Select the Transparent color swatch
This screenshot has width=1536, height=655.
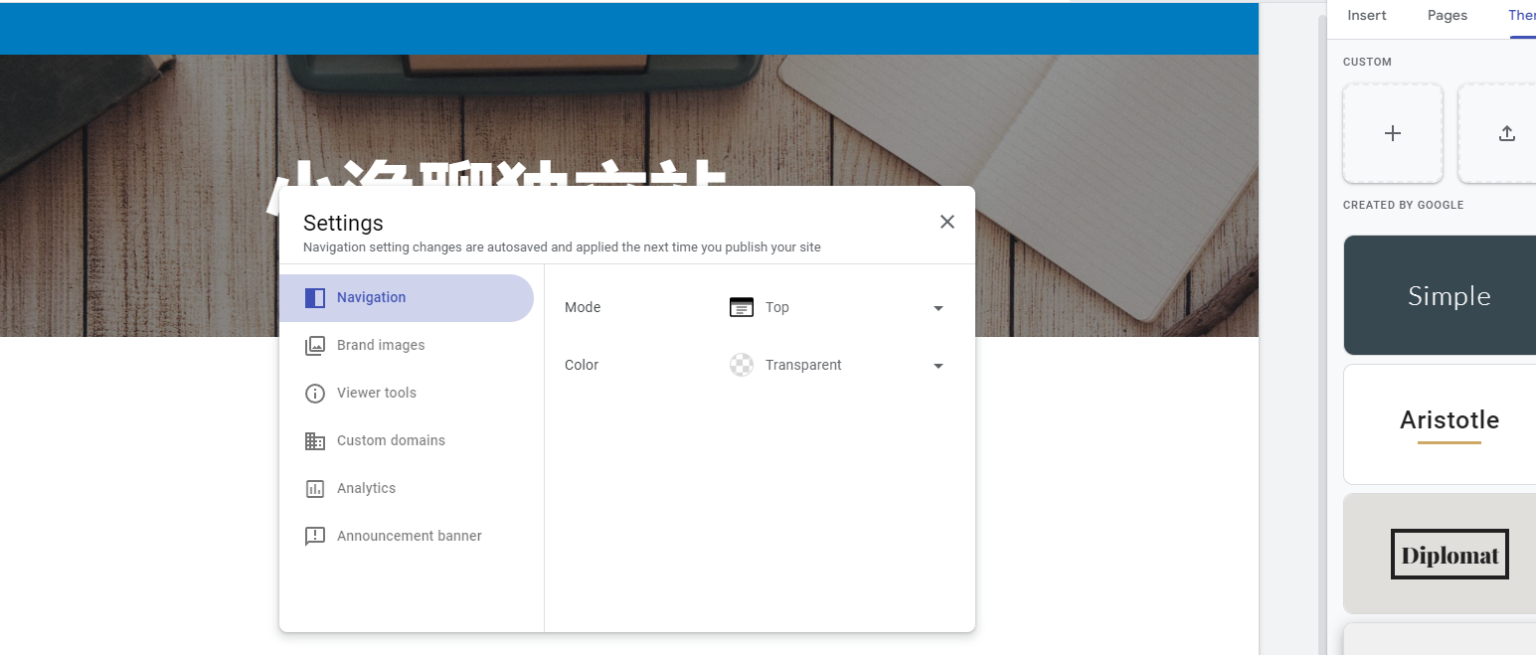tap(741, 365)
